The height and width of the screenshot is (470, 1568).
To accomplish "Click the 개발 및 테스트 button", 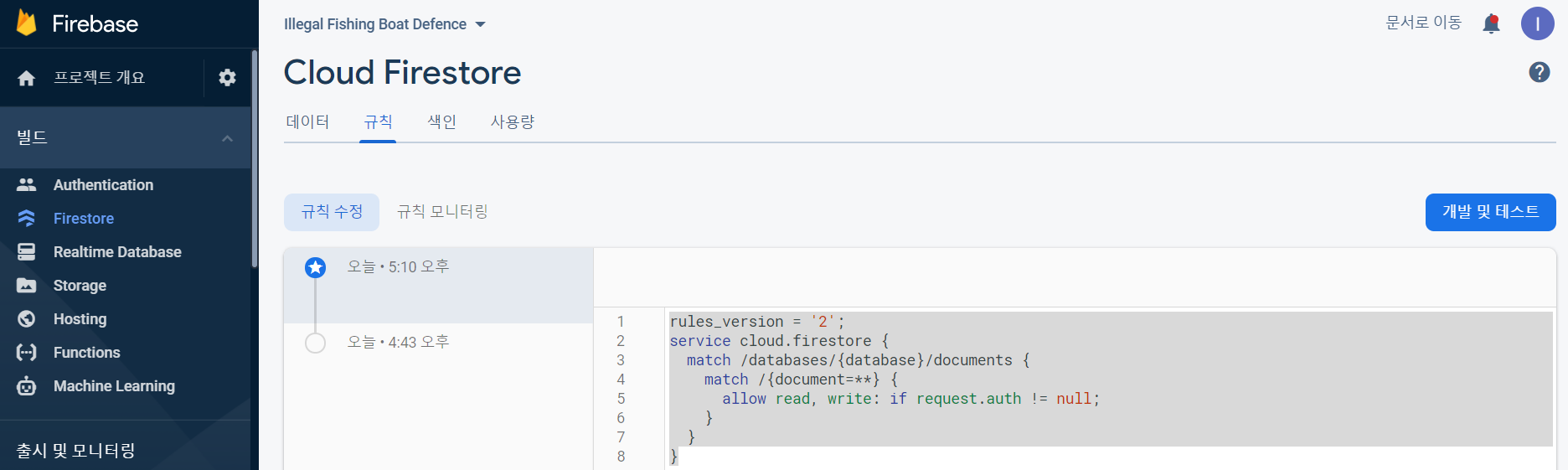I will (1490, 212).
